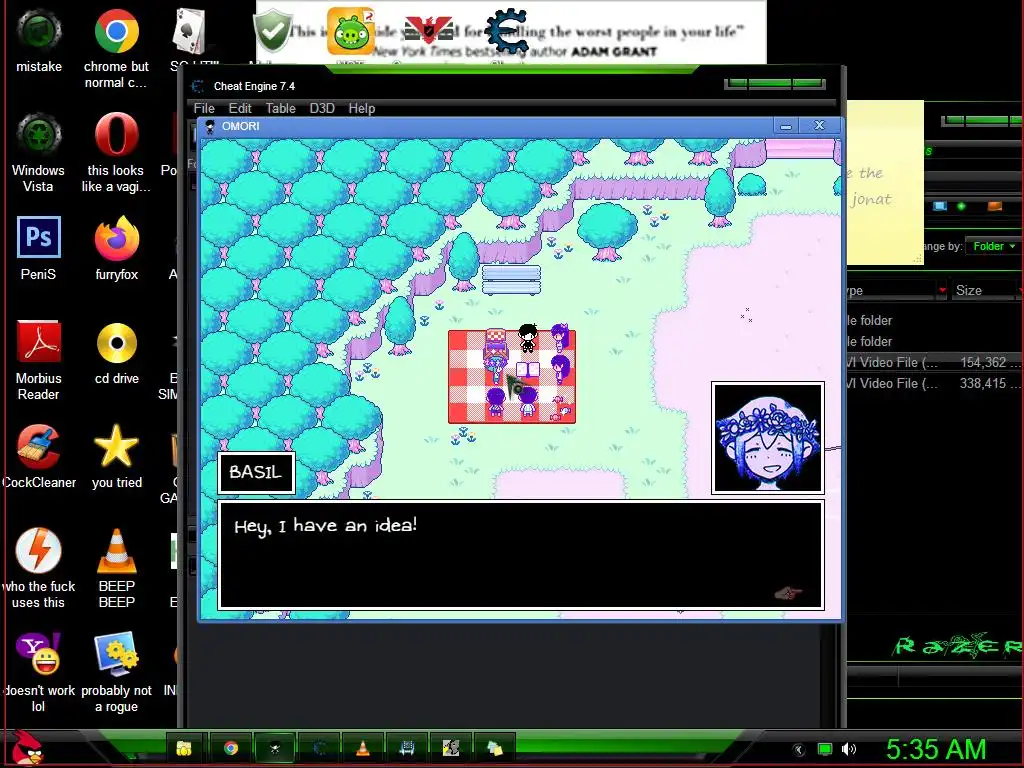The width and height of the screenshot is (1024, 768).
Task: Launch Opera 'this looks like a vagi...' icon
Action: pyautogui.click(x=116, y=152)
